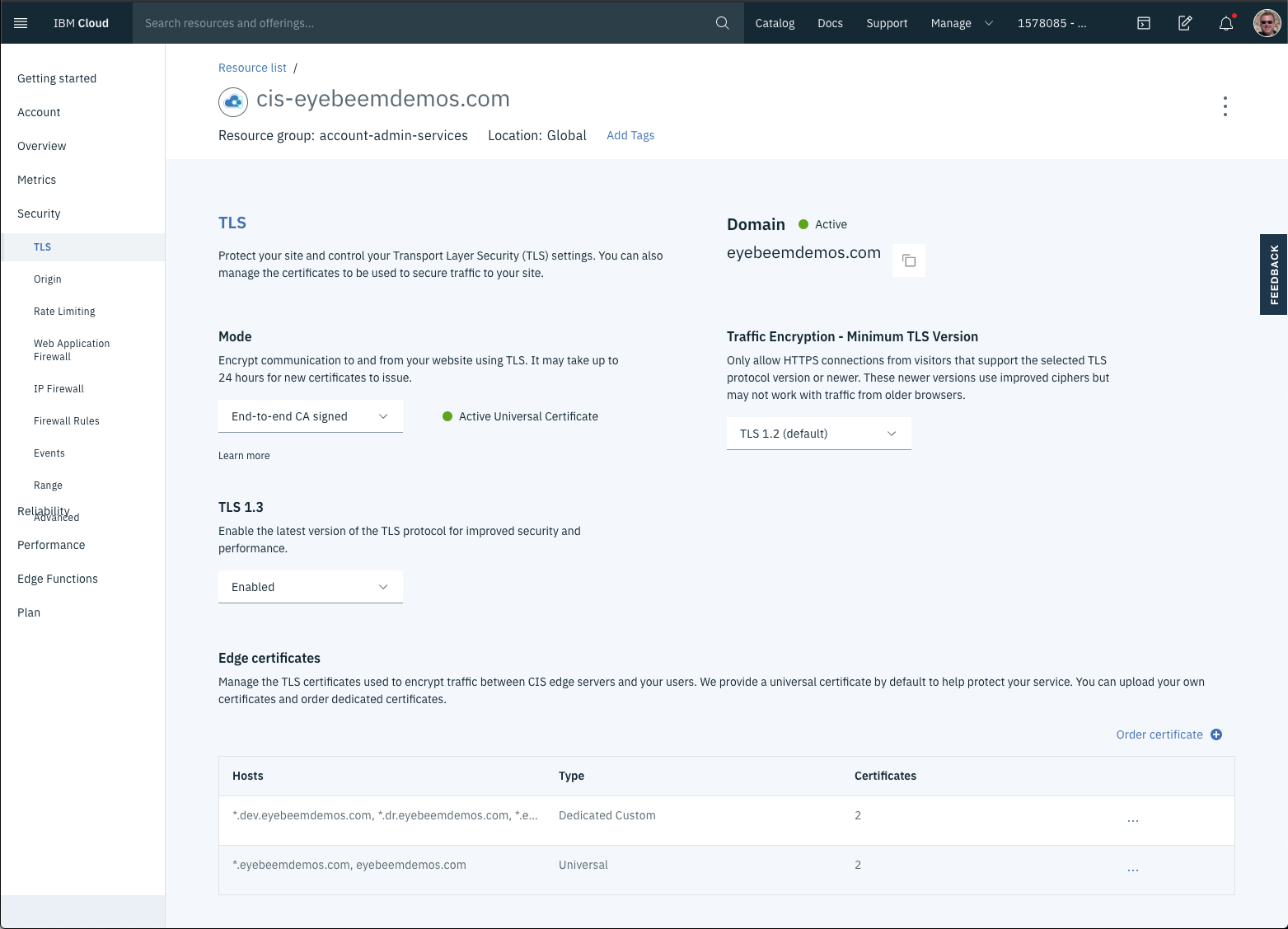Click the Order certificate link

[x=1159, y=734]
